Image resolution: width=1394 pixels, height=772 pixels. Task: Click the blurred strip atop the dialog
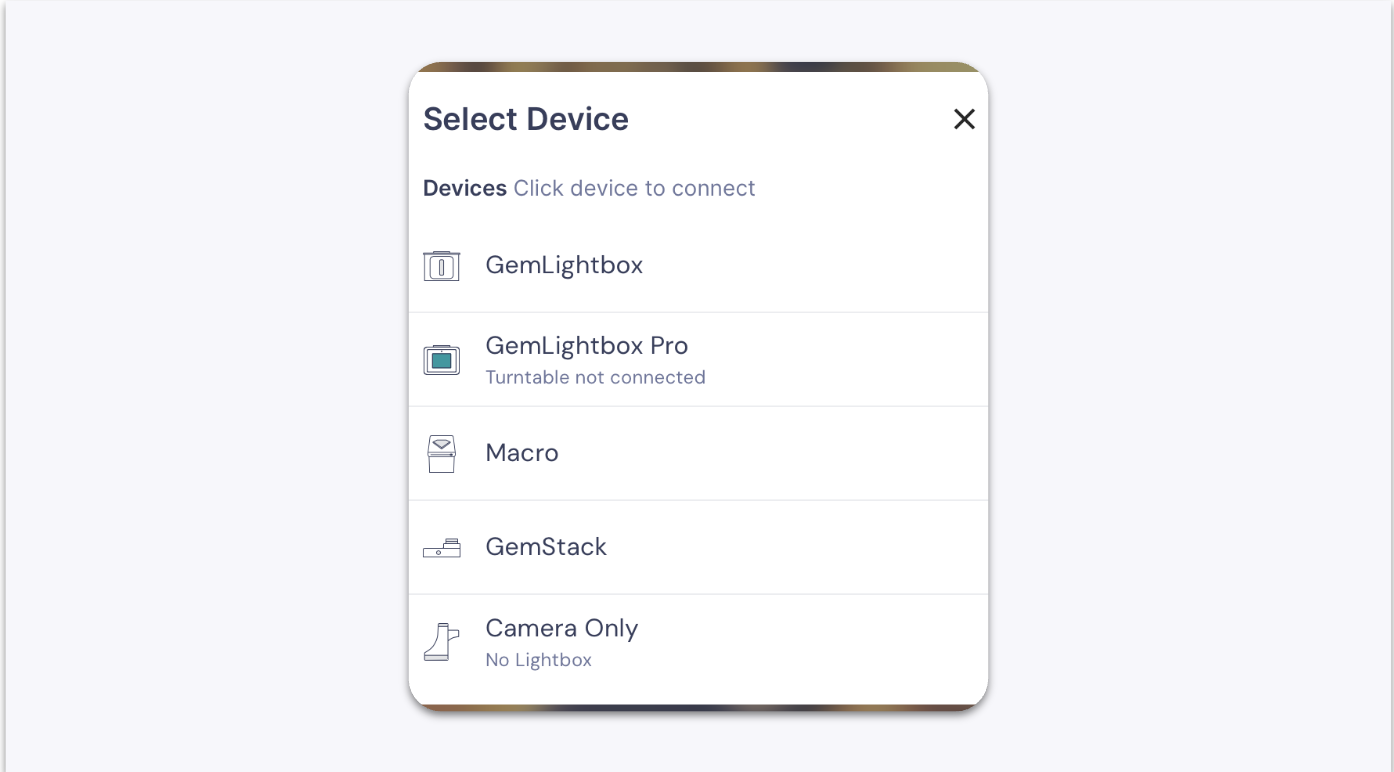pos(698,67)
